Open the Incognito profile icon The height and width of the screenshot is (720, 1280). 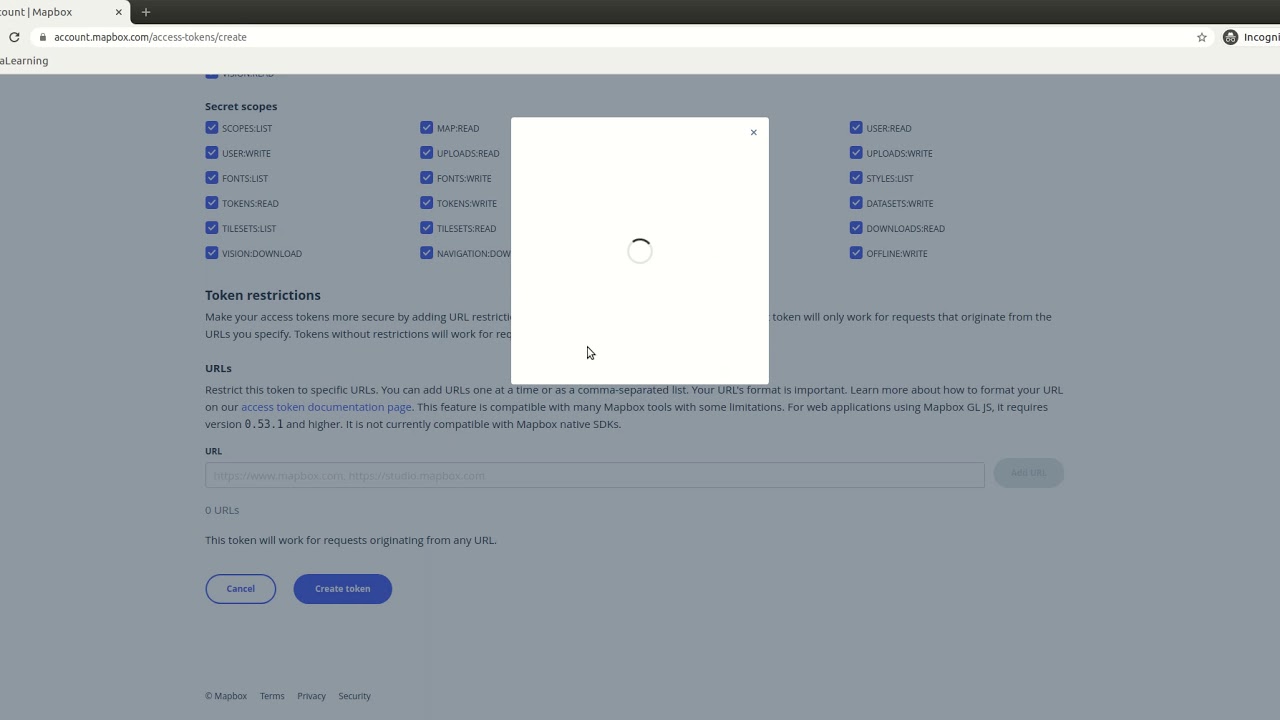[x=1231, y=37]
